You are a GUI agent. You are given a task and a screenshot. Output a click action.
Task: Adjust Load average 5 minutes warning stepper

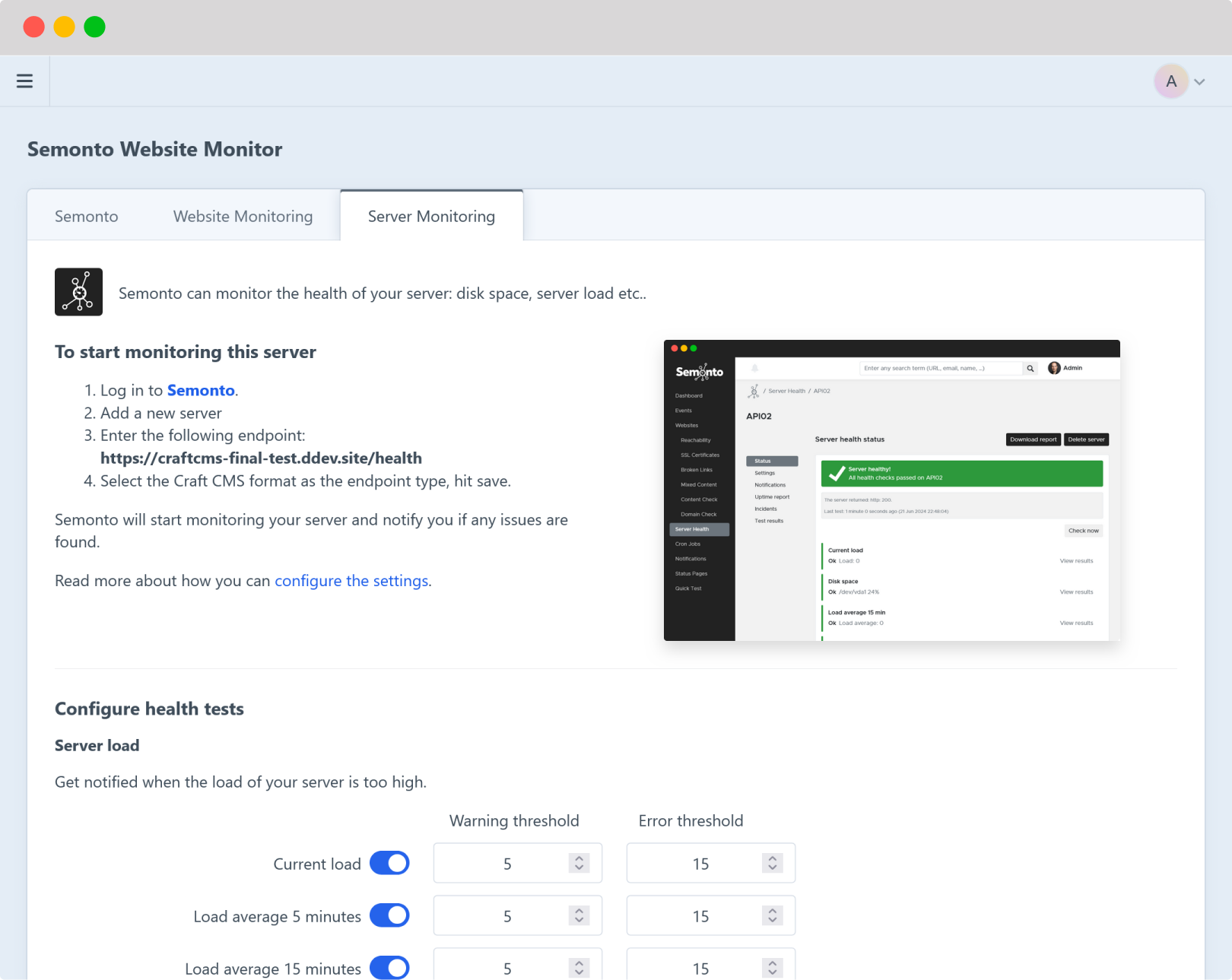(579, 915)
